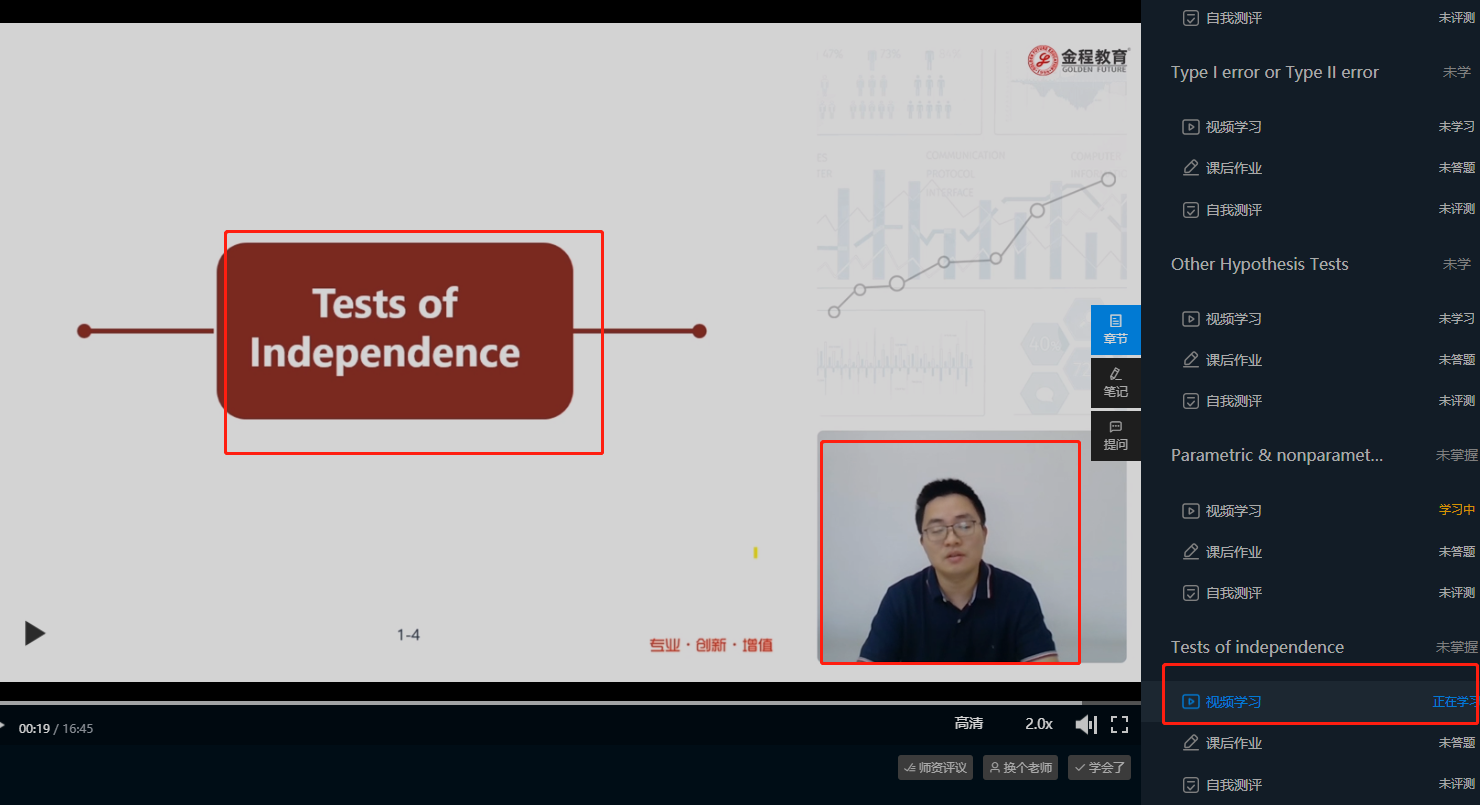Enter fullscreen mode with the fullscreen icon
1480x805 pixels.
point(1119,725)
